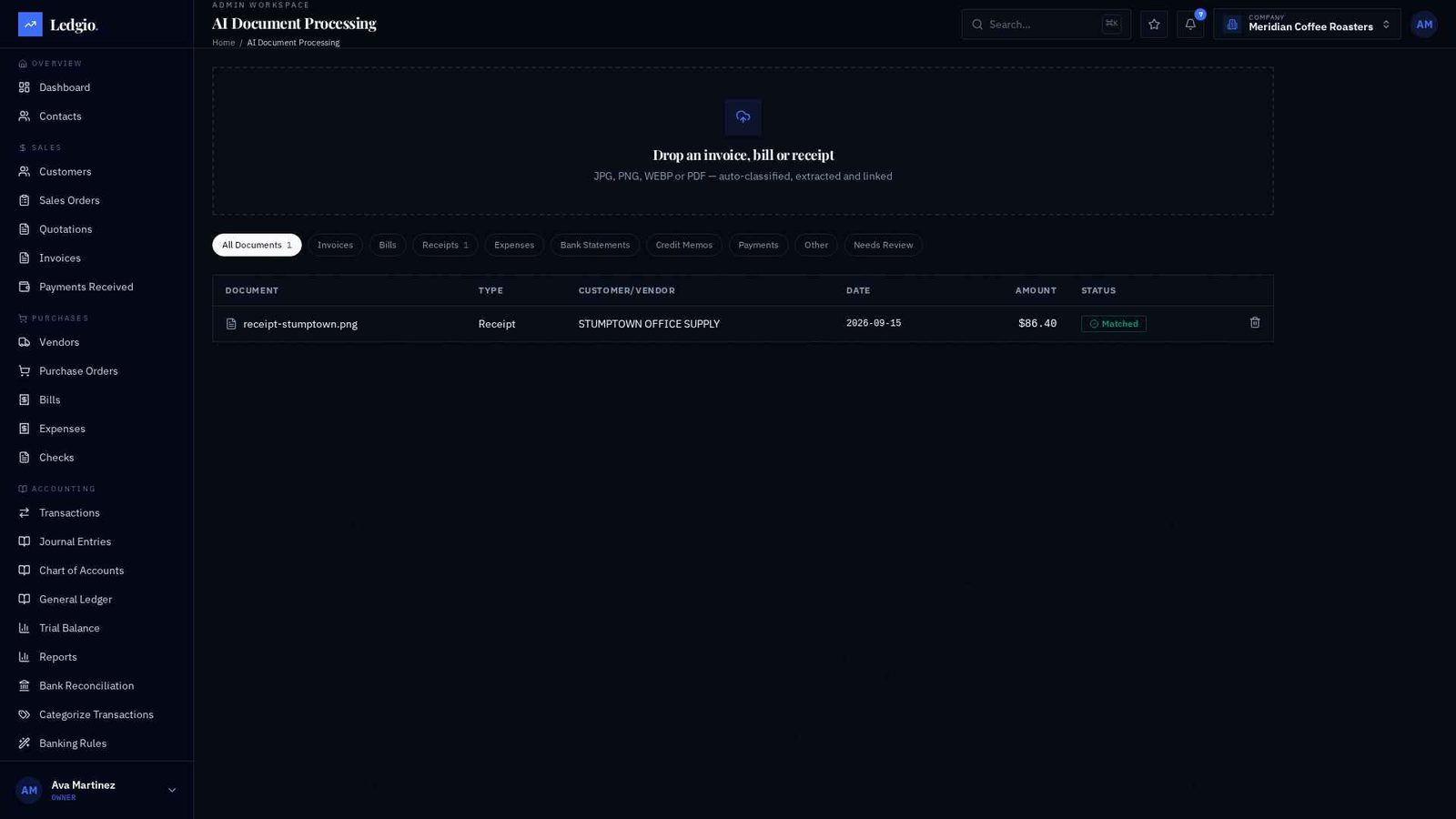Click the DATE column header
This screenshot has width=1456, height=819.
858,290
